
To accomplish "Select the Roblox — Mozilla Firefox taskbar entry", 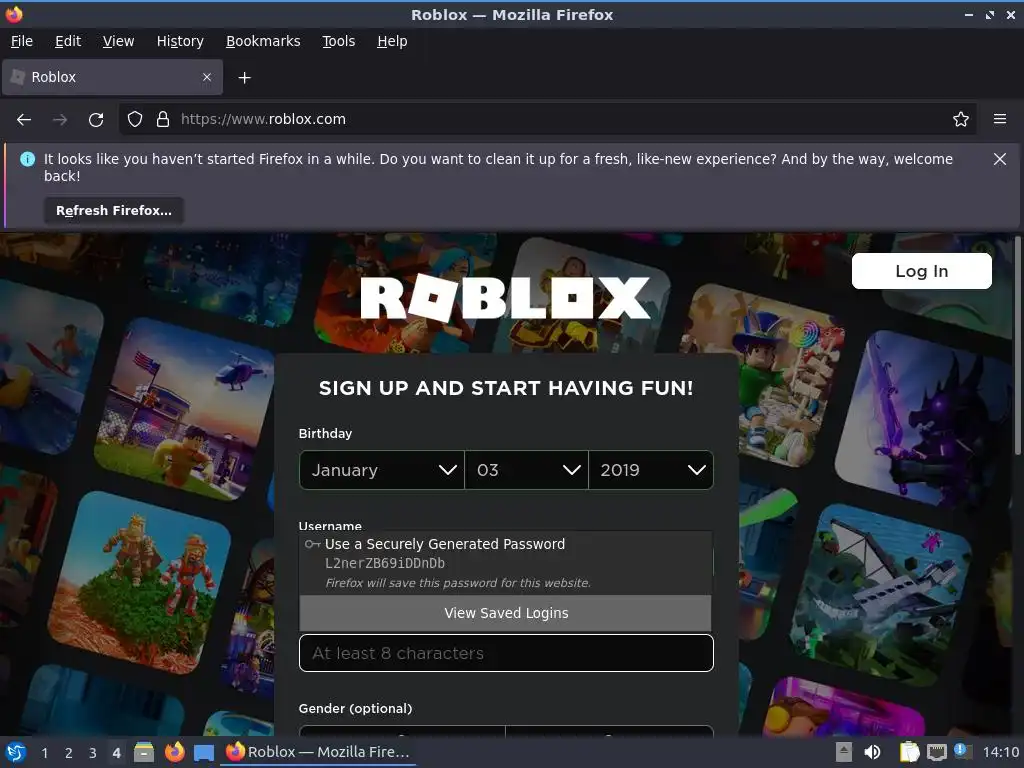I will [x=318, y=752].
